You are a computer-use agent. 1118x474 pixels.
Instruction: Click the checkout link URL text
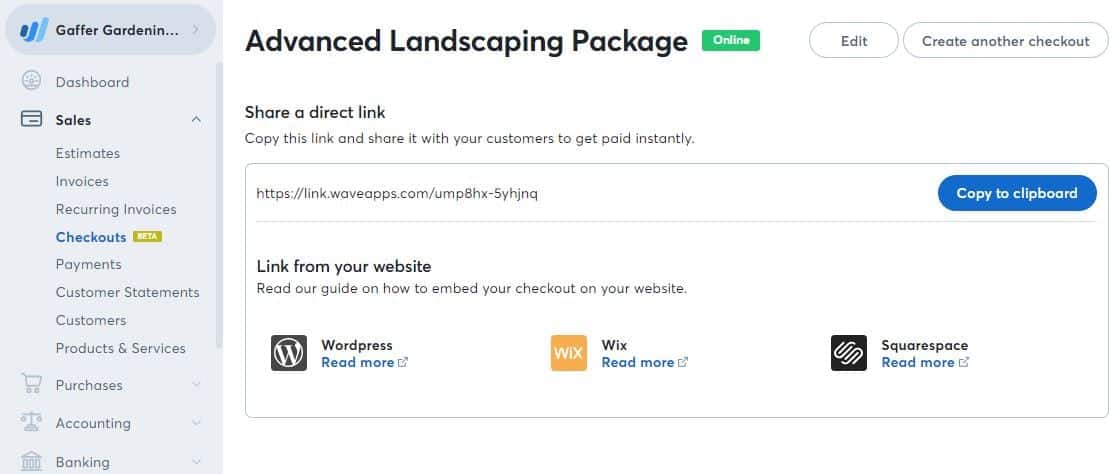coord(397,193)
